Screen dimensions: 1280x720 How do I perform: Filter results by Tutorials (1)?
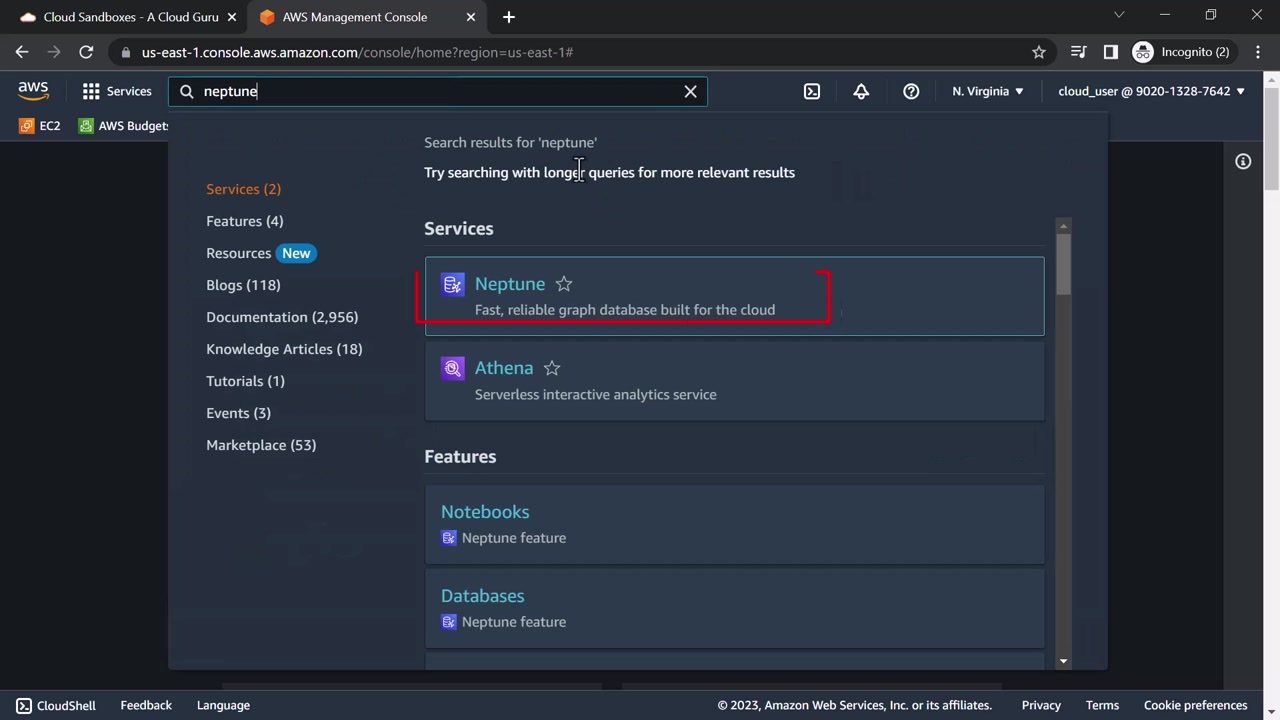tap(245, 381)
